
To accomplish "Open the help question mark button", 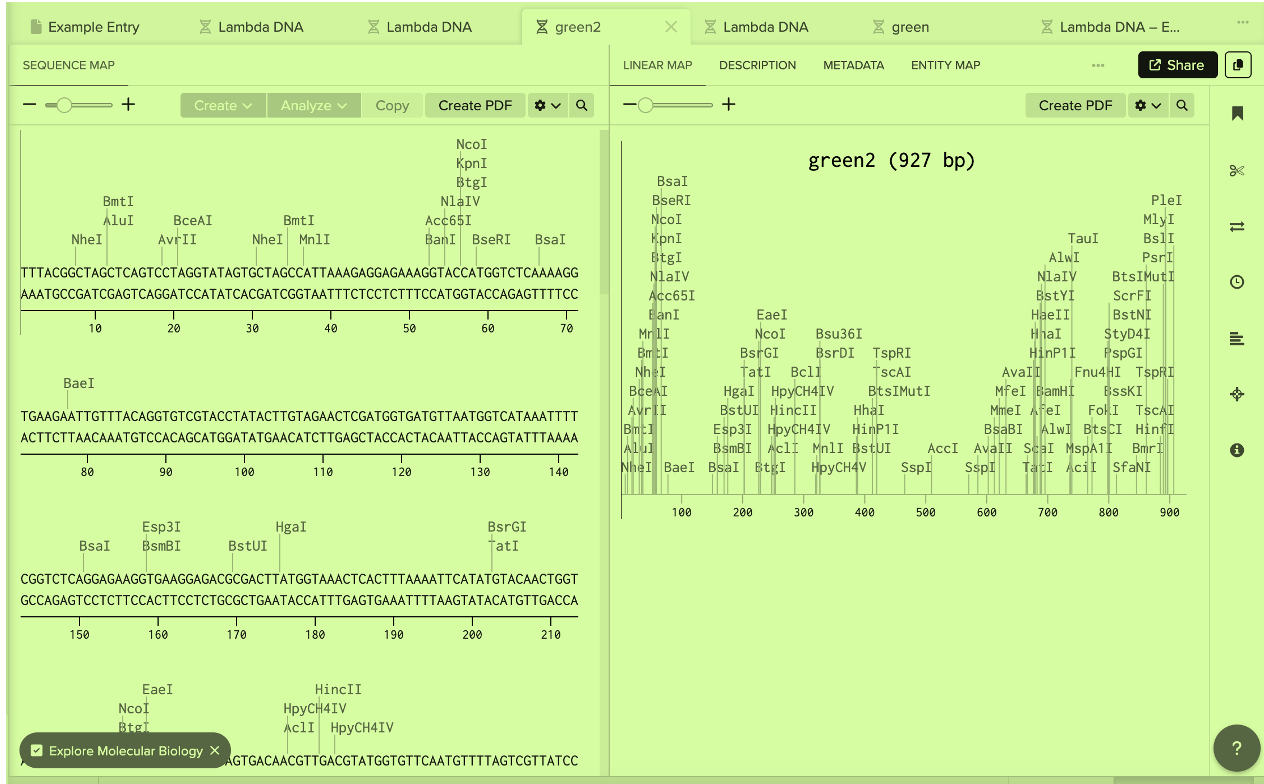I will 1236,748.
